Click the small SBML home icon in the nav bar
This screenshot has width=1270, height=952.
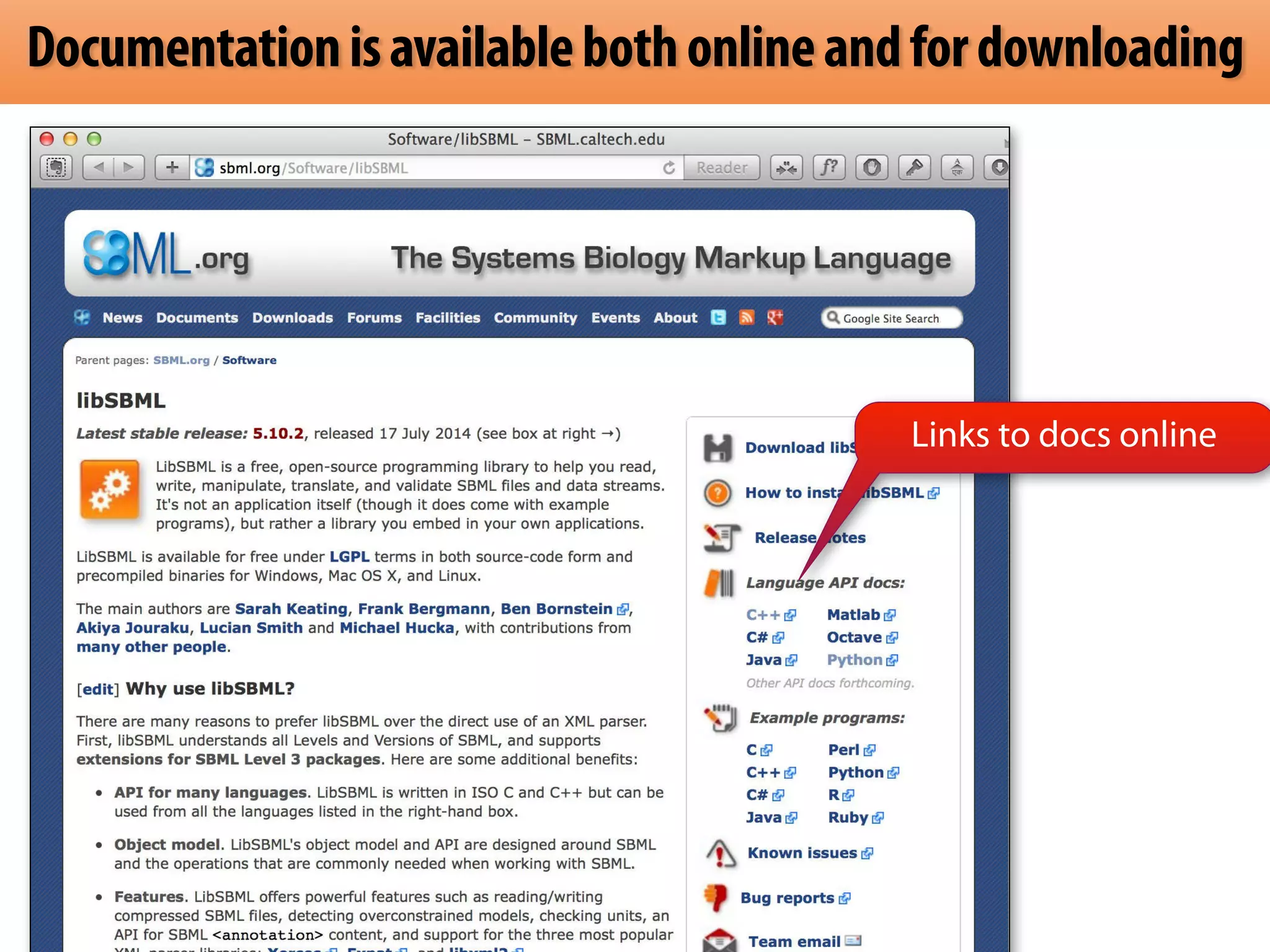pos(82,317)
